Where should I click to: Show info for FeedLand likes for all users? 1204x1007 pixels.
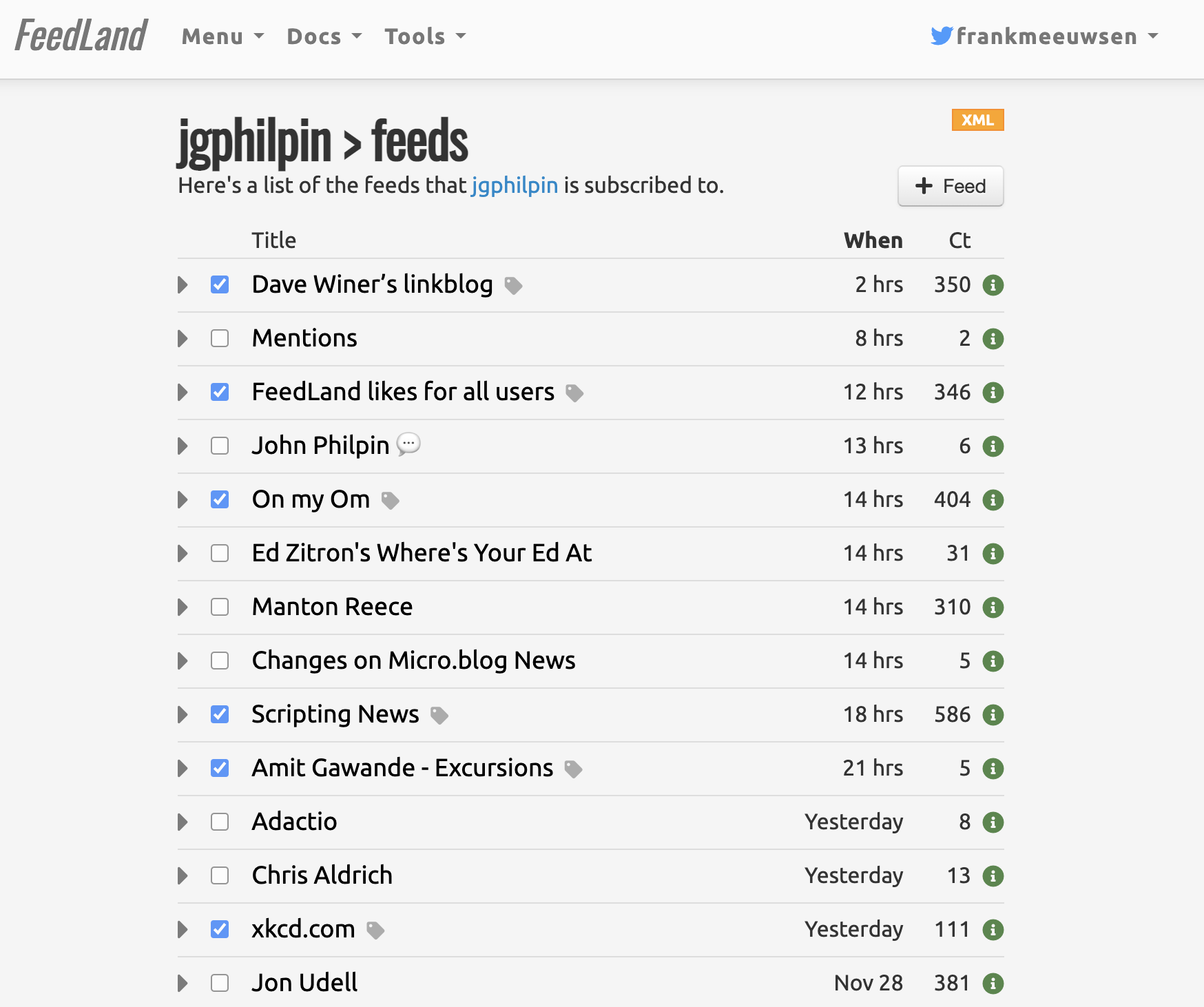click(993, 392)
